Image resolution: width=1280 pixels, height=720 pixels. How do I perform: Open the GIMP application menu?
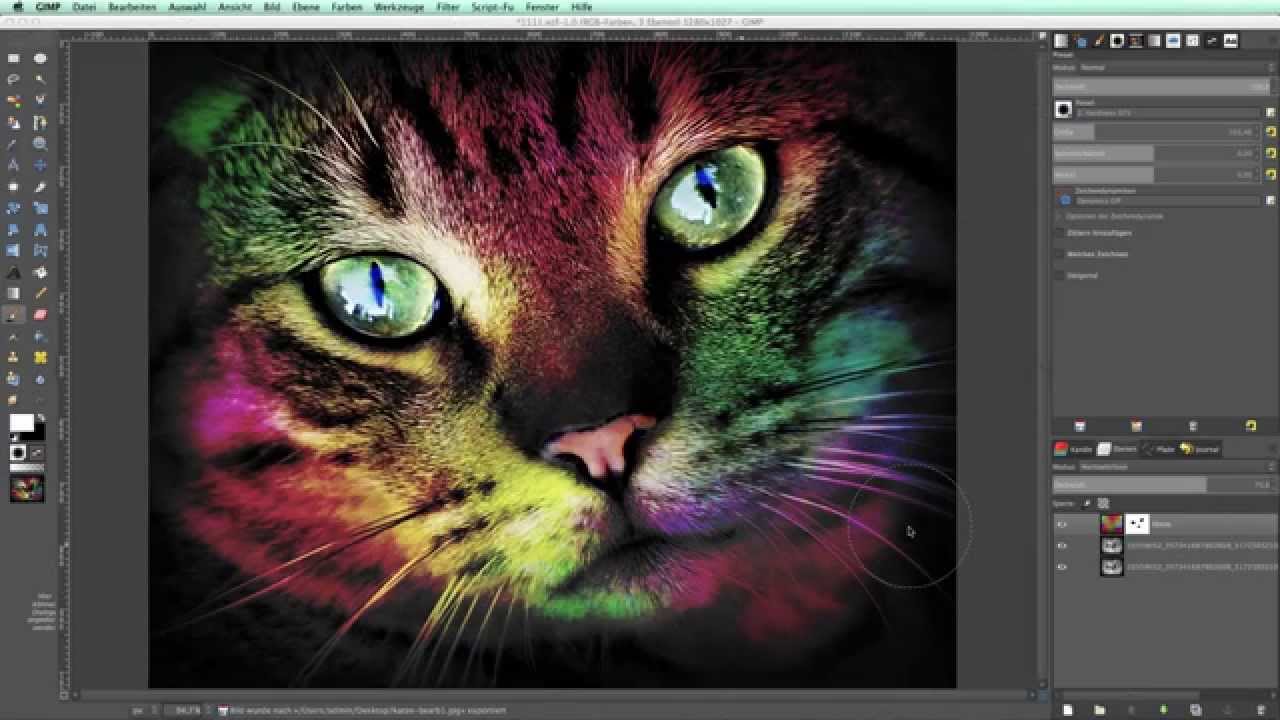[46, 7]
